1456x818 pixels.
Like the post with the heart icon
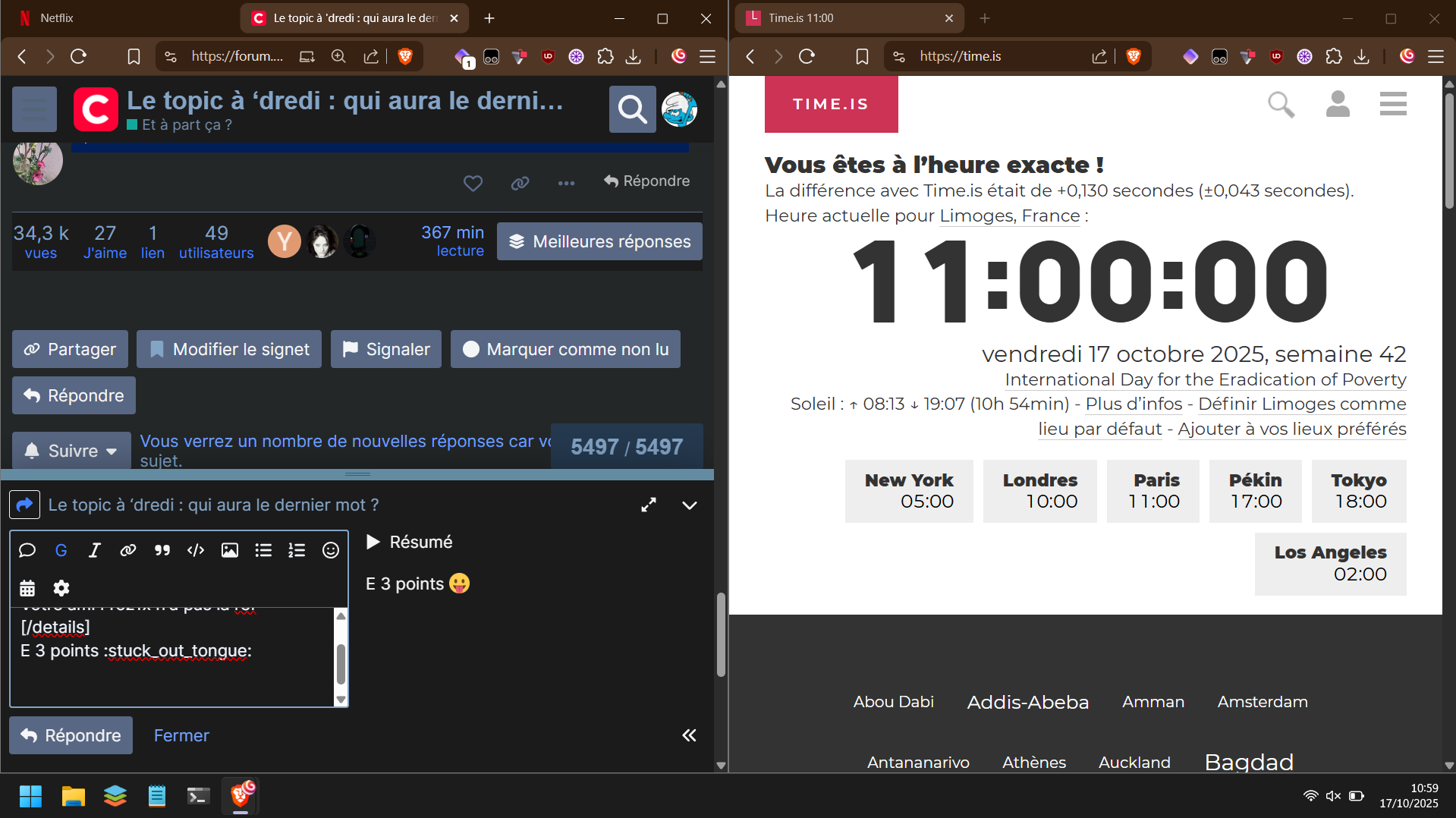pyautogui.click(x=473, y=183)
